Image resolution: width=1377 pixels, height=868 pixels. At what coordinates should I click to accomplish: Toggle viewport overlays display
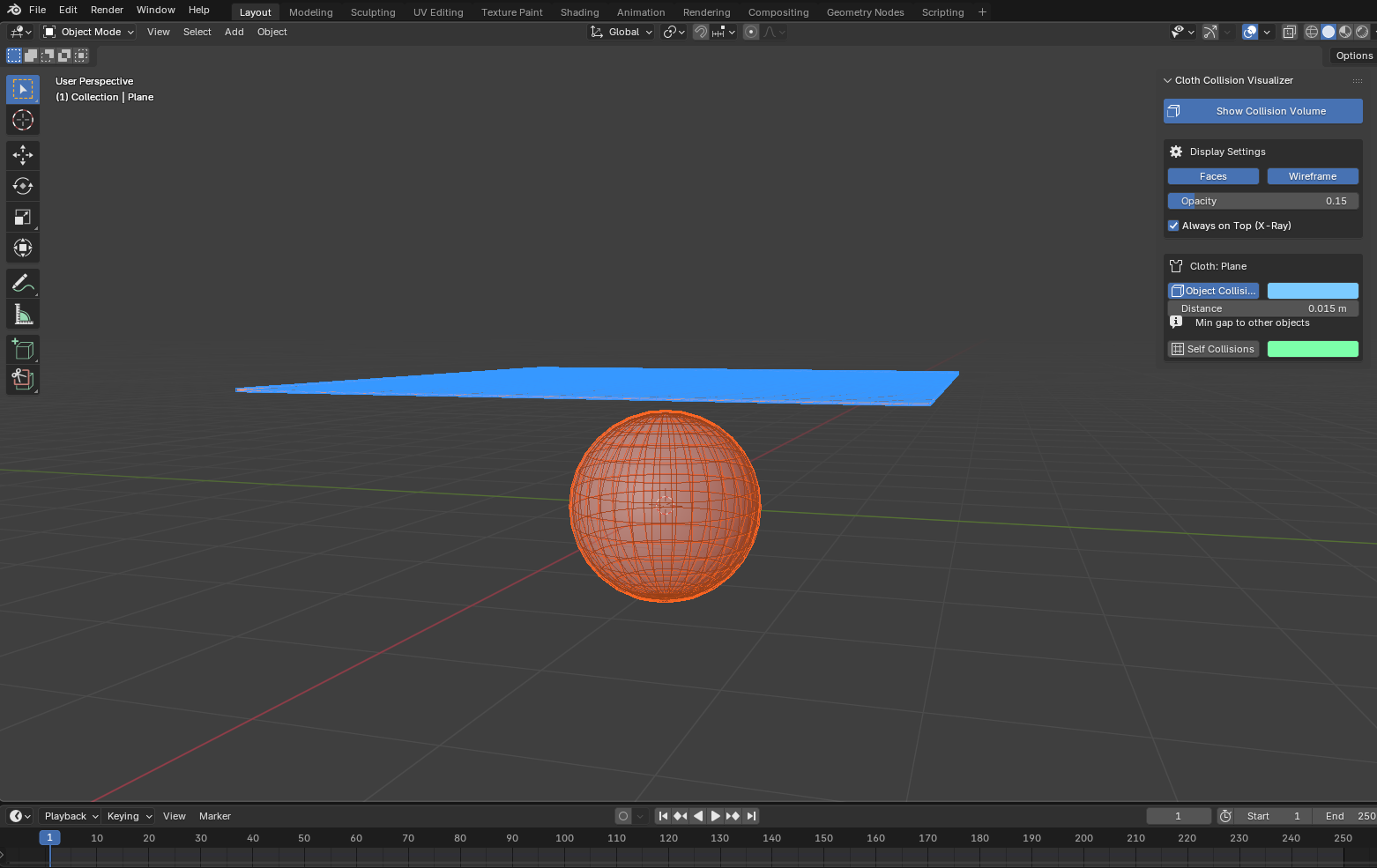coord(1250,32)
